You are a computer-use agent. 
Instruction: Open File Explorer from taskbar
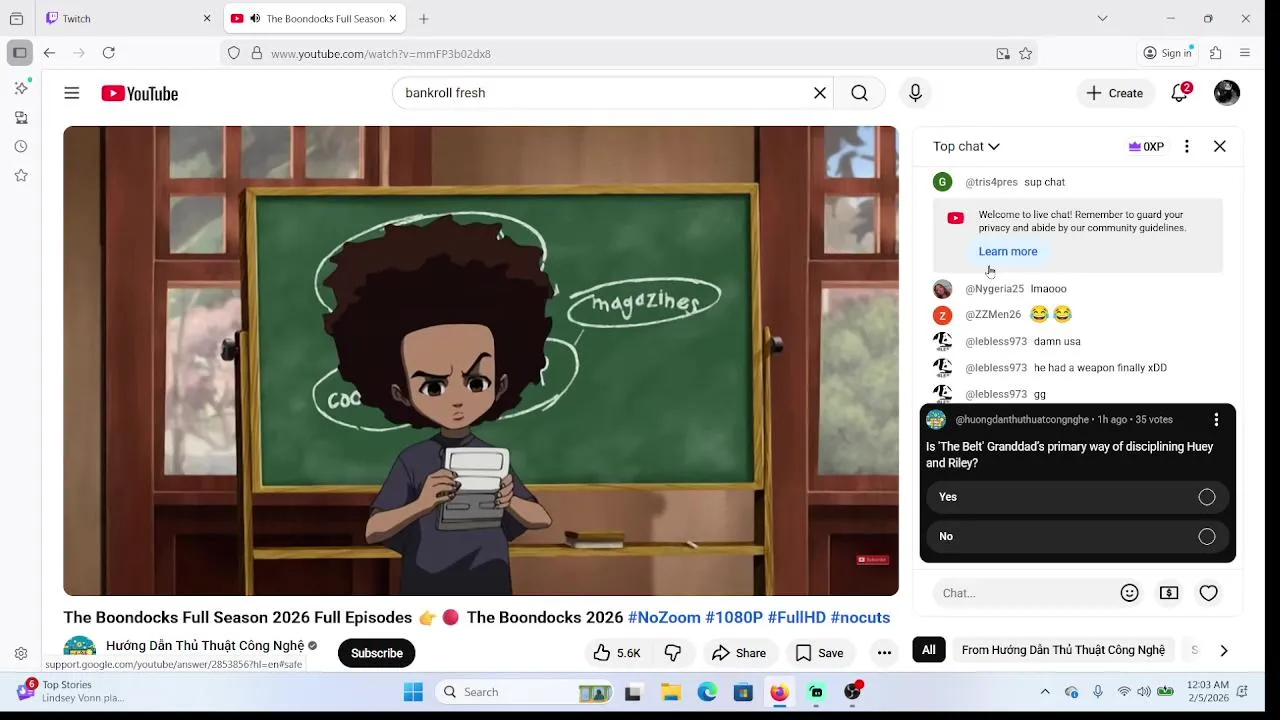point(671,692)
